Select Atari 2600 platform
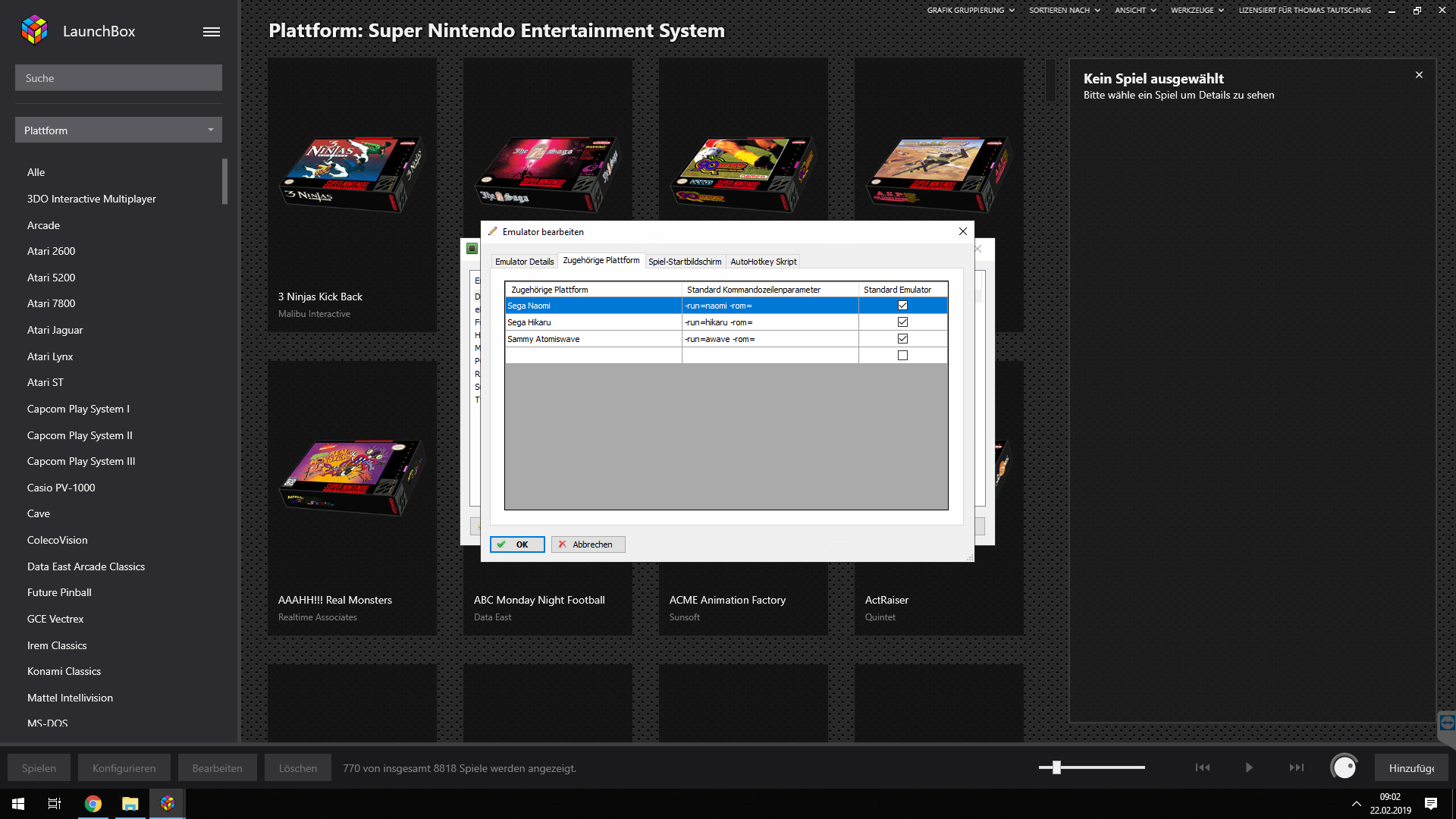Image resolution: width=1456 pixels, height=819 pixels. click(x=52, y=251)
